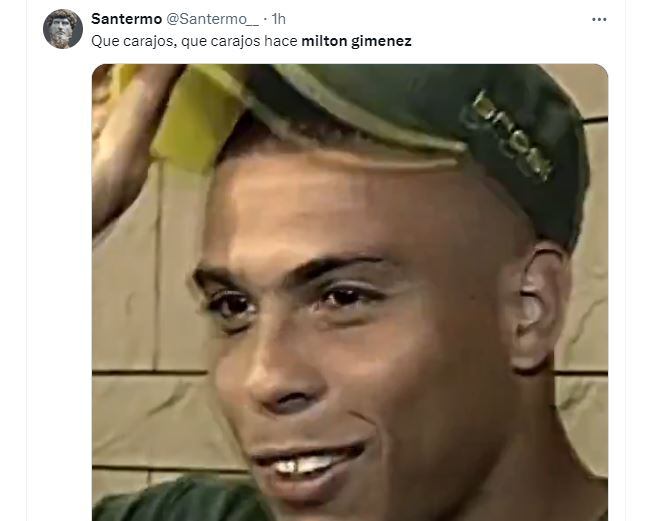The width and height of the screenshot is (649, 521).
Task: Click Santermo's statue profile avatar
Action: 63,29
